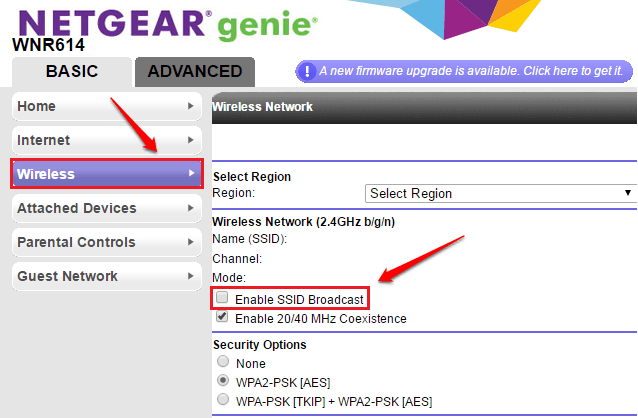Expand the Internet menu arrow
The height and width of the screenshot is (418, 638).
(x=190, y=140)
